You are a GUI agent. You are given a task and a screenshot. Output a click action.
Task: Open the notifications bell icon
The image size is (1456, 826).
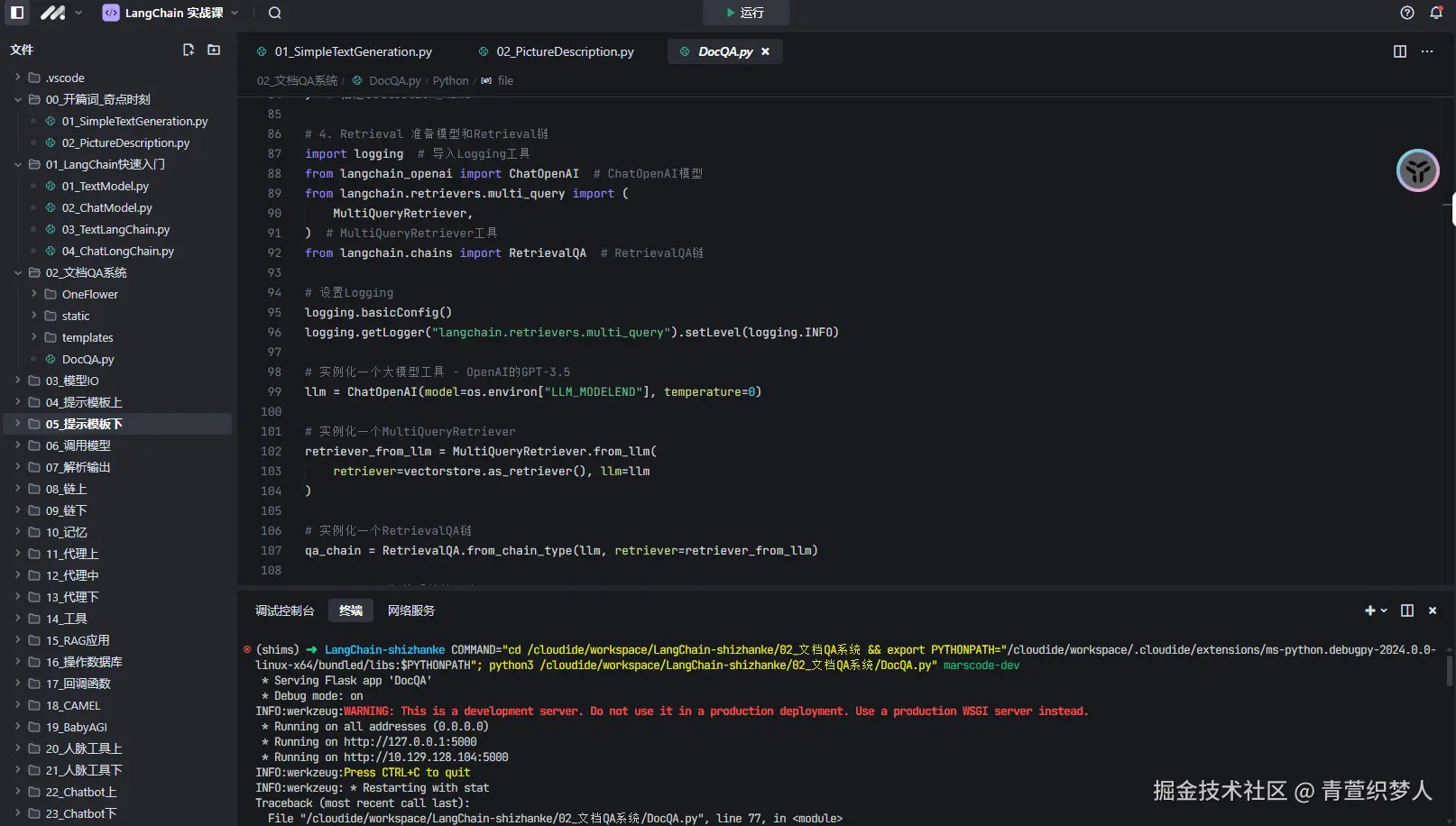pos(1436,13)
